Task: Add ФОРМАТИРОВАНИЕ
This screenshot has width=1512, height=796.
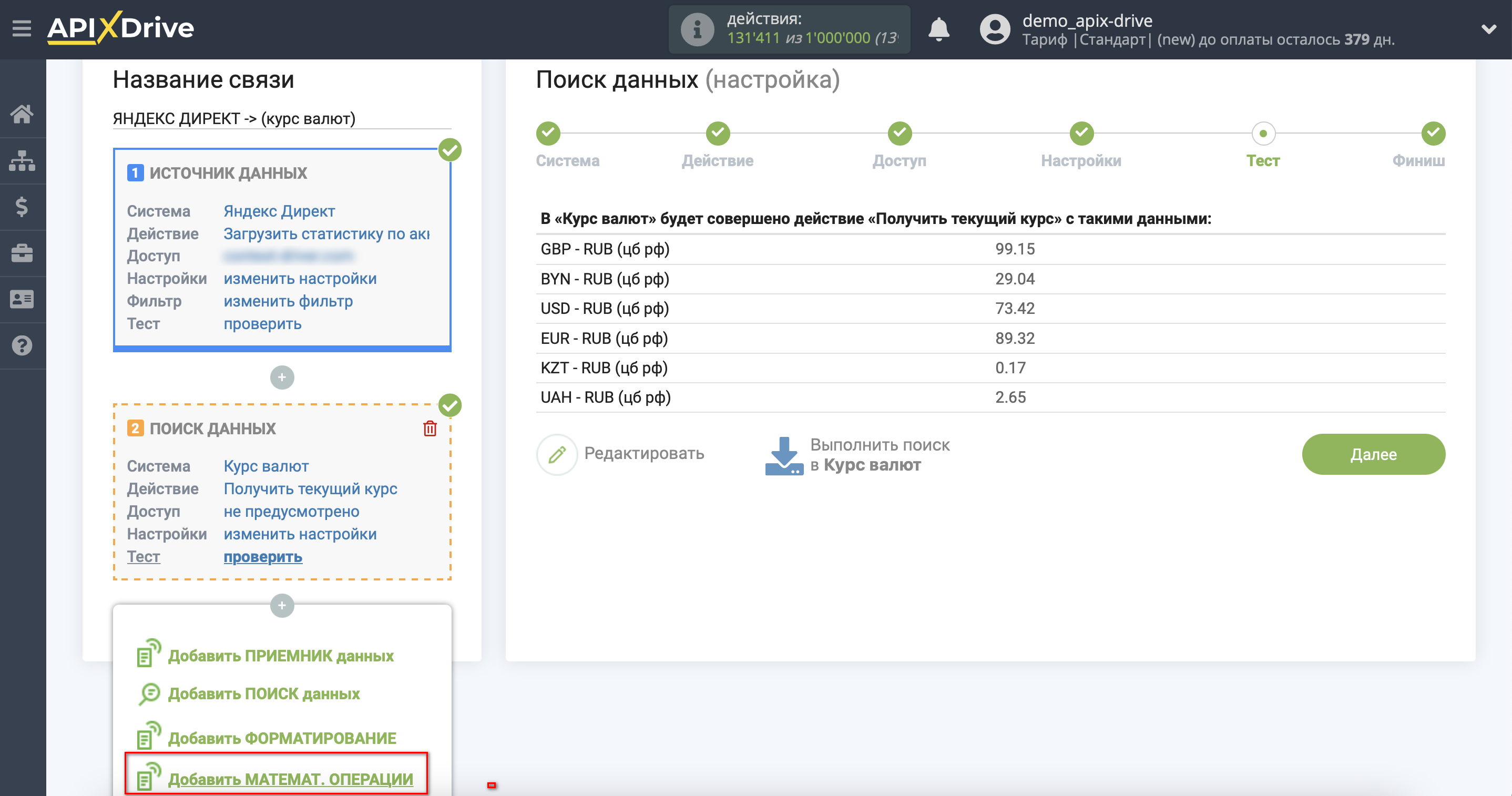Action: pyautogui.click(x=282, y=739)
